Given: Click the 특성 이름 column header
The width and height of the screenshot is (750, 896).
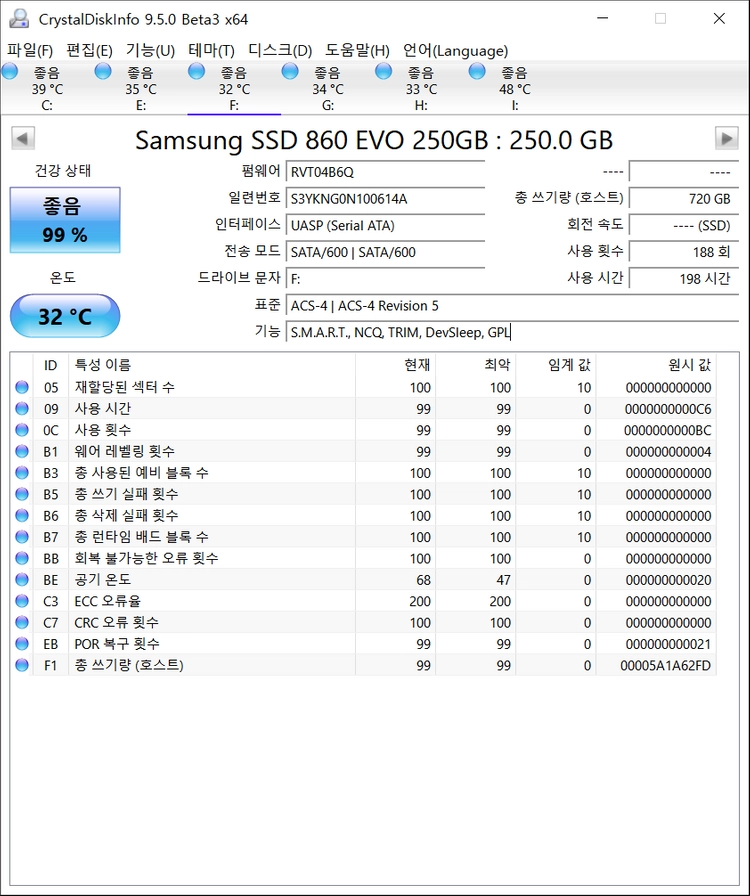Looking at the screenshot, I should coord(212,365).
